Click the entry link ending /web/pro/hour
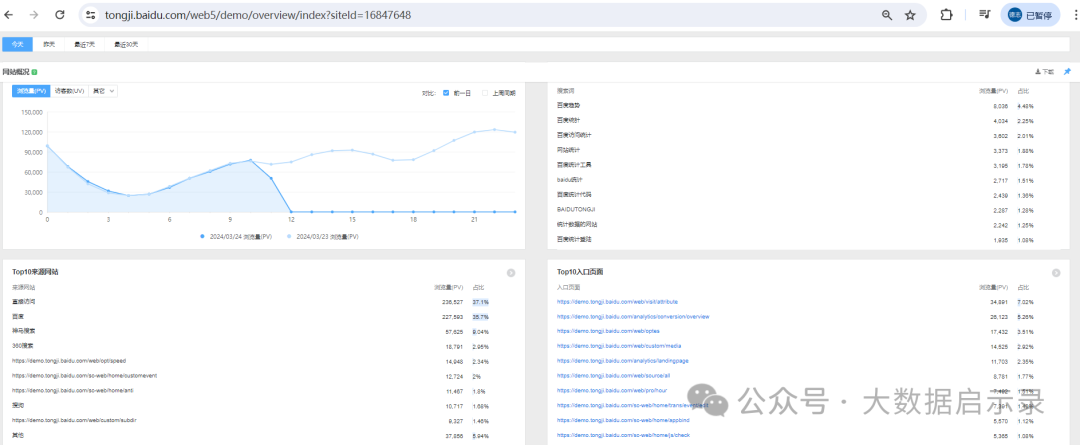The height and width of the screenshot is (445, 1080). pos(612,391)
